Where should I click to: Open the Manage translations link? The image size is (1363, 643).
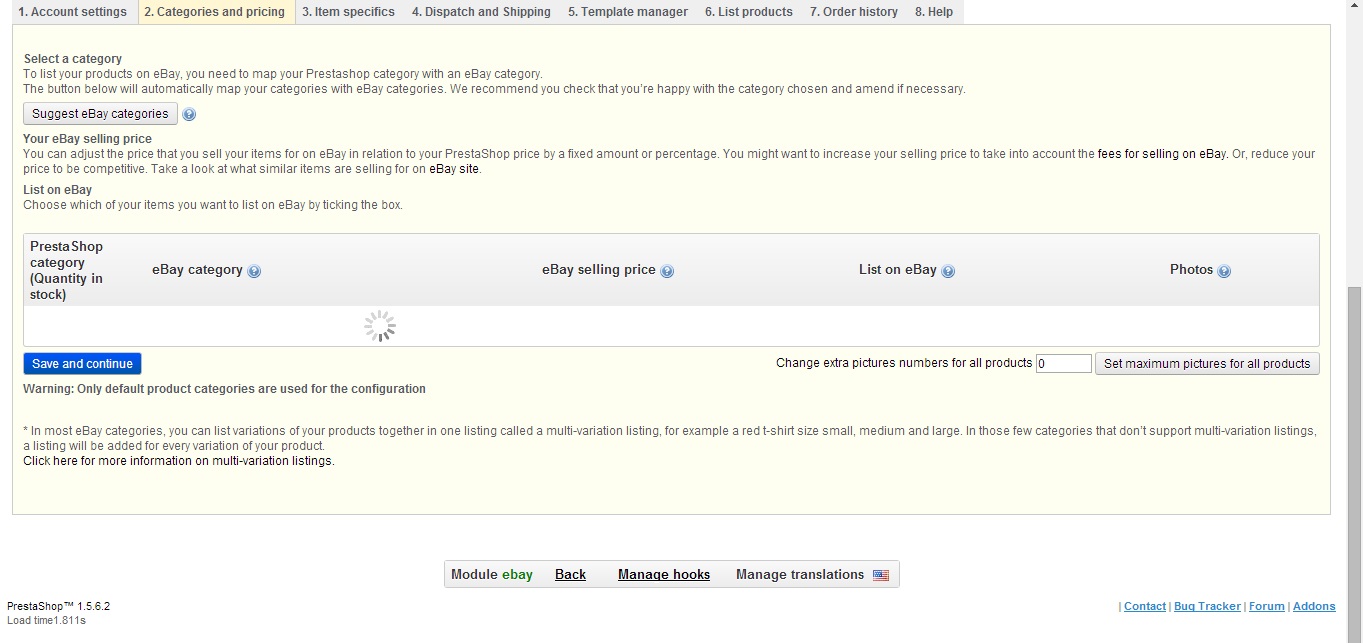click(x=800, y=574)
